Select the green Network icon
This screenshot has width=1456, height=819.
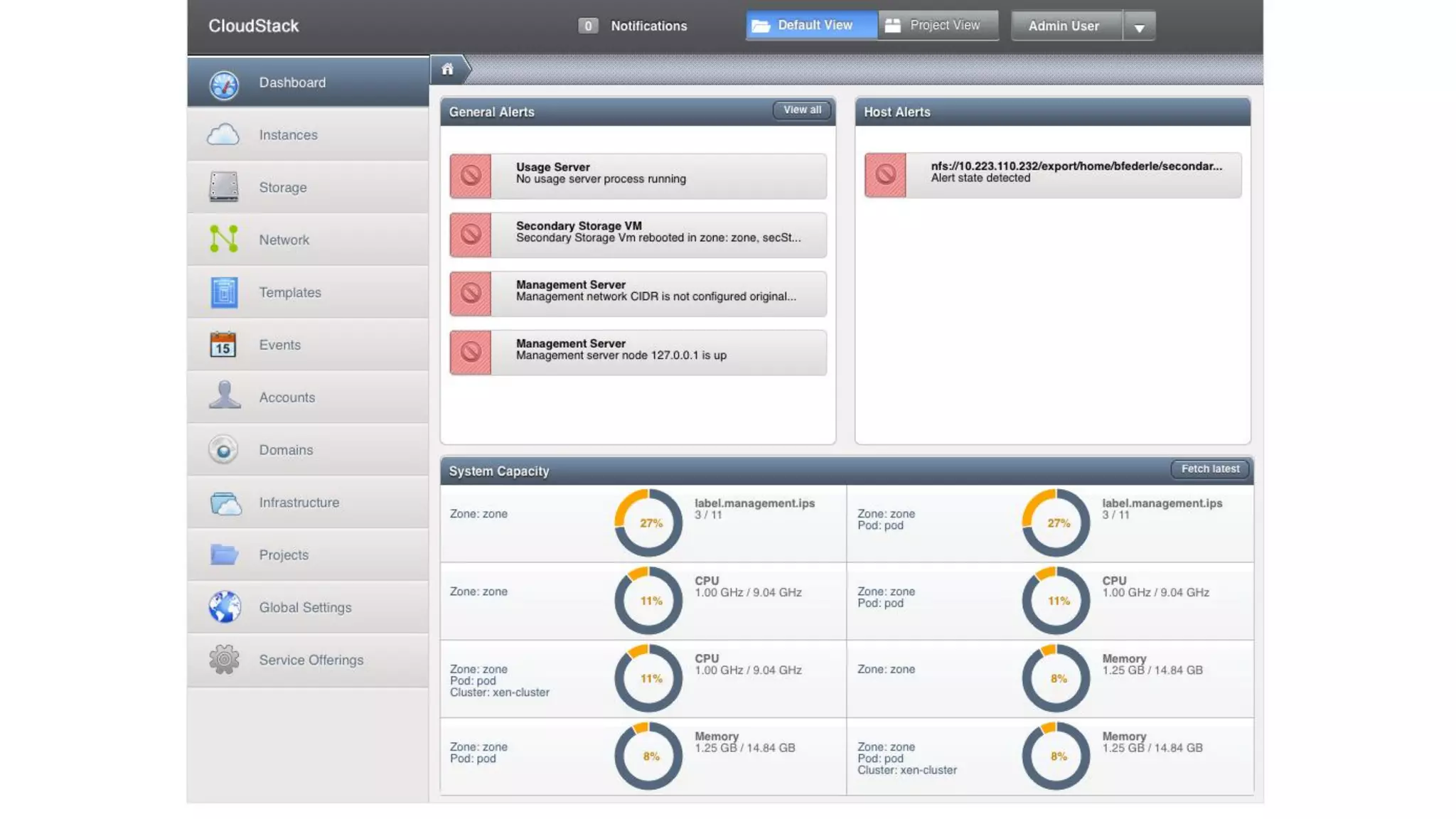point(224,239)
